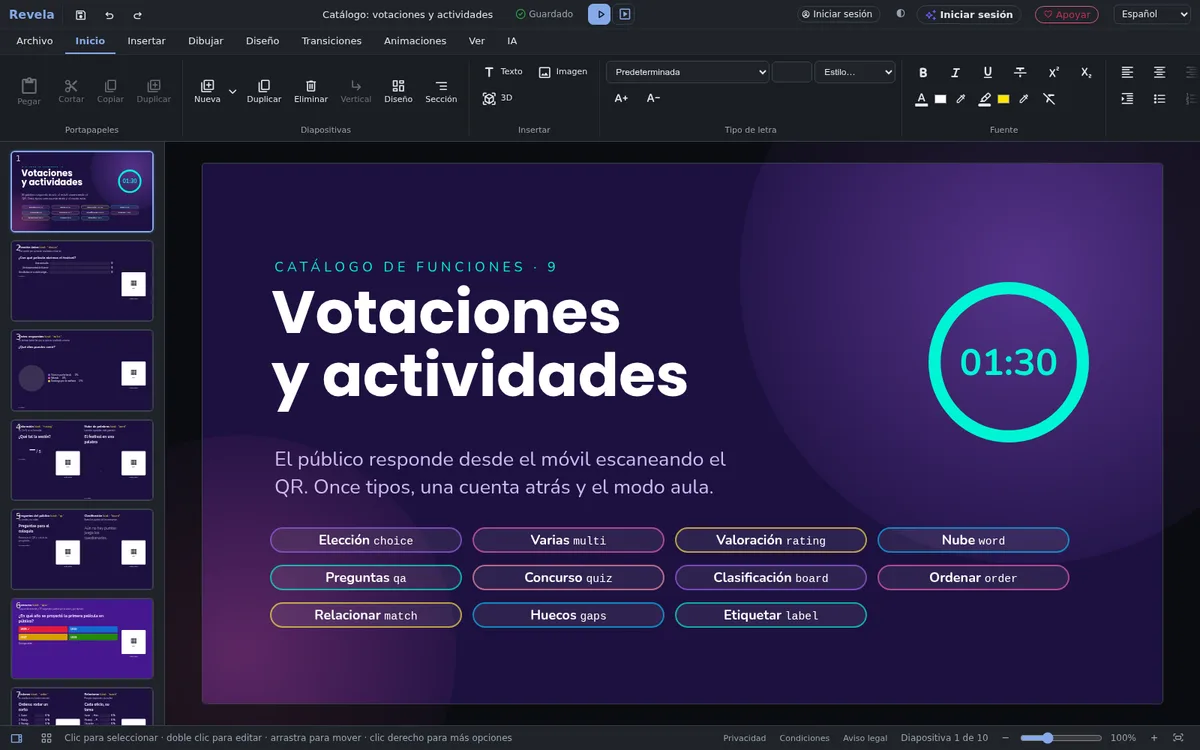1200x750 pixels.
Task: Play presentation from current slide
Action: tap(625, 14)
